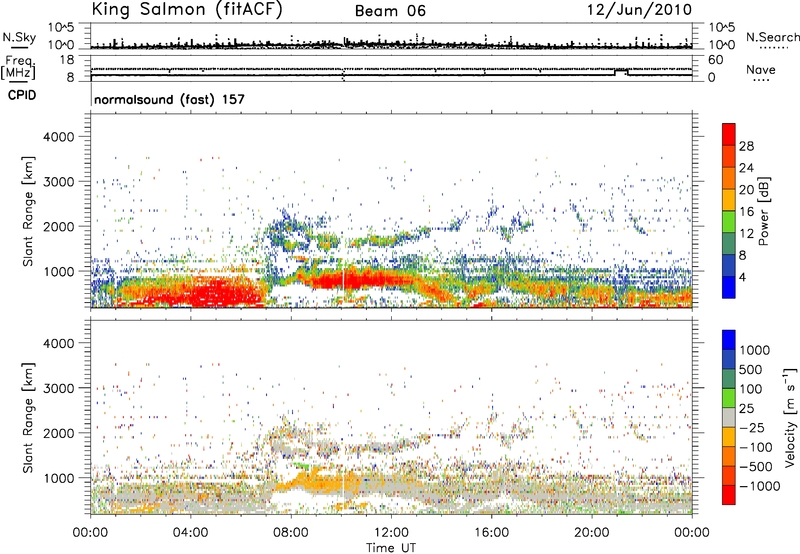Select the normalsound (fast) 157 text

tap(169, 99)
